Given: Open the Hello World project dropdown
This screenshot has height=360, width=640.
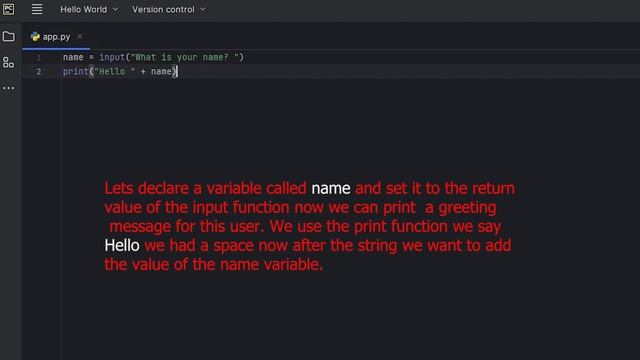Looking at the screenshot, I should pos(89,9).
